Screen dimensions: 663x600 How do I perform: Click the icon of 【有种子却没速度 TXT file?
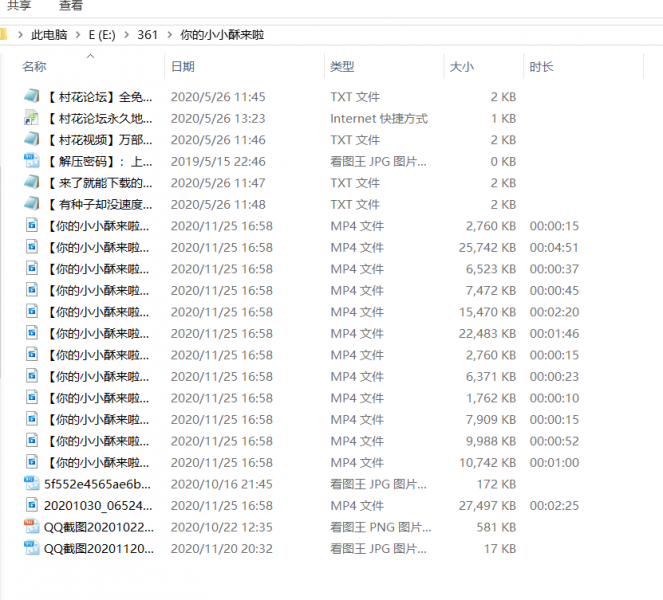[31, 205]
